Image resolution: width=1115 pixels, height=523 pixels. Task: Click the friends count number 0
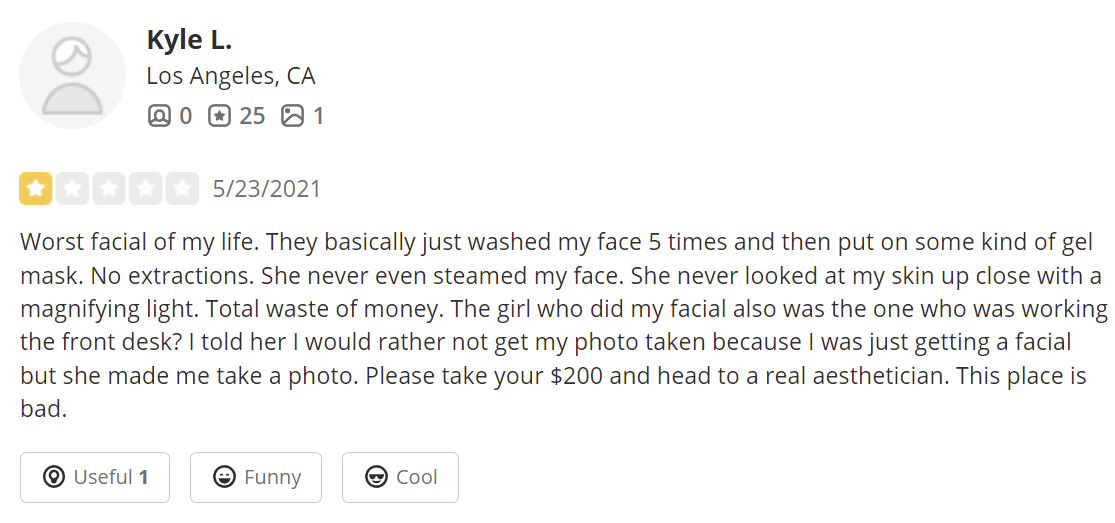186,116
